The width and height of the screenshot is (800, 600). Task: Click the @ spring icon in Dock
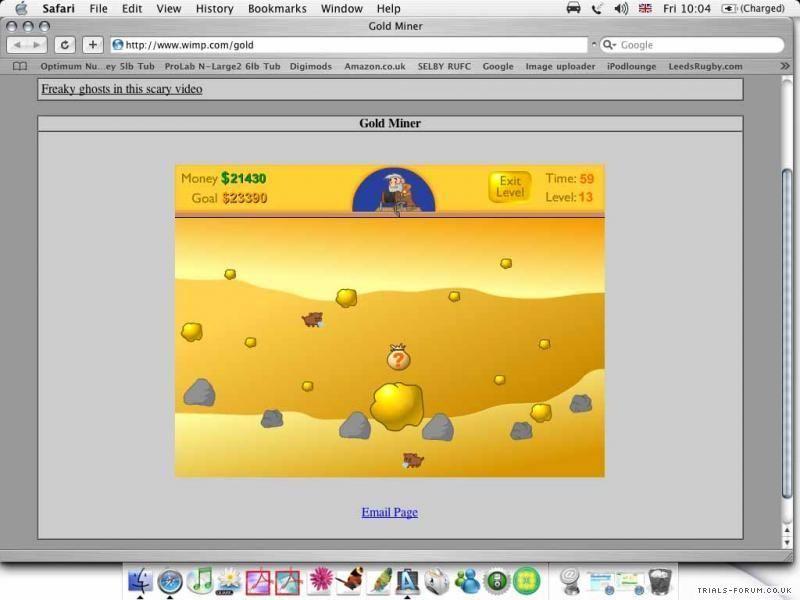(x=569, y=581)
